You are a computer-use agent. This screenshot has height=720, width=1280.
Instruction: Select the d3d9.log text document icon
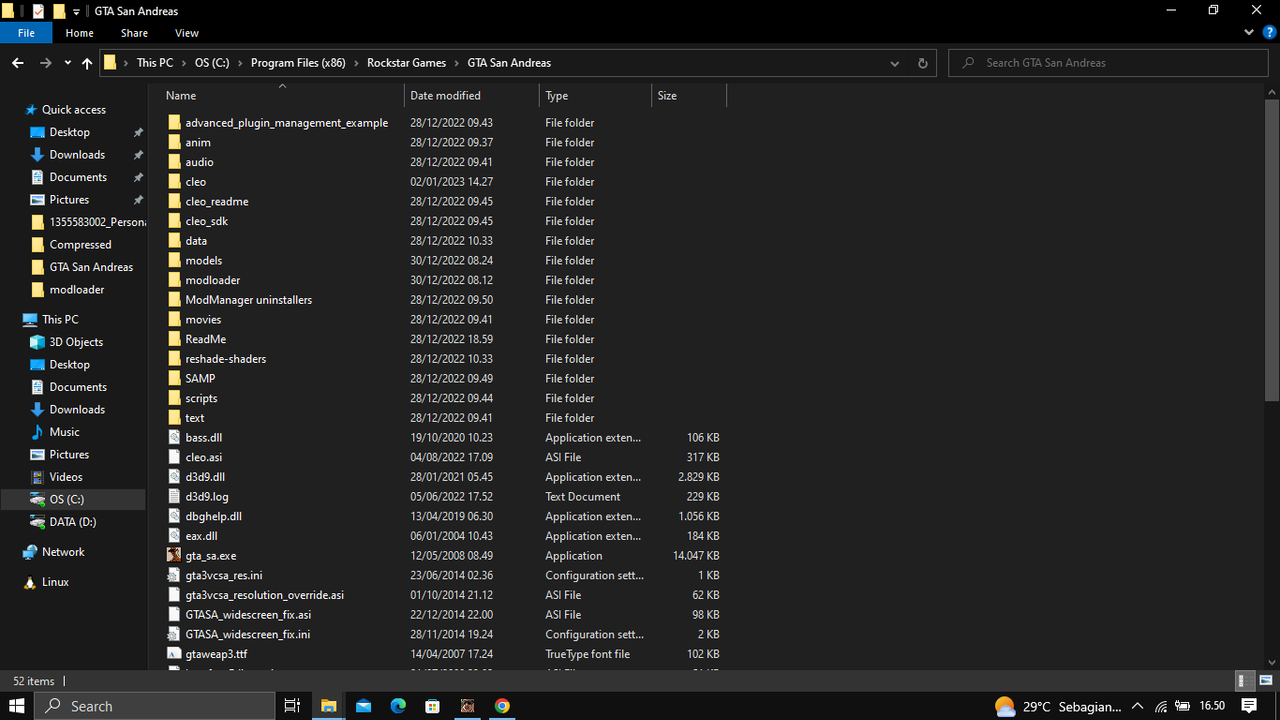(174, 497)
